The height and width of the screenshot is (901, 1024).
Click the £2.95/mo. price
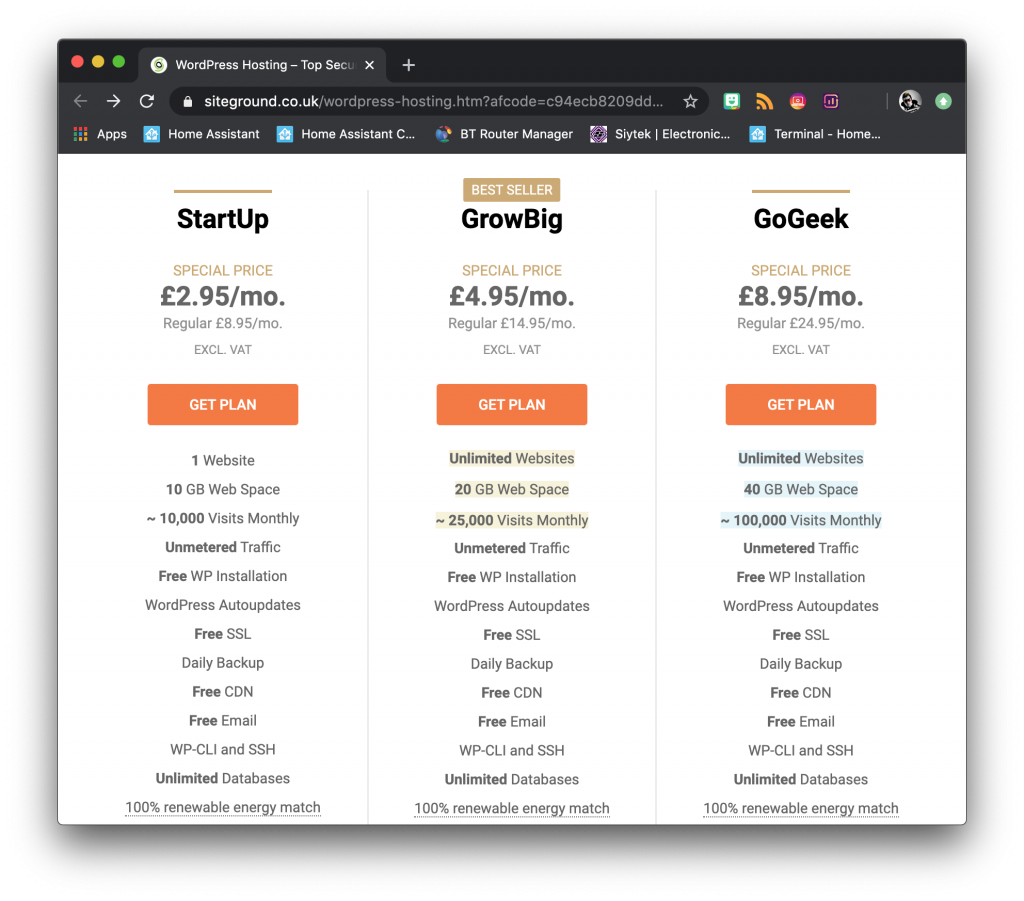coord(223,296)
